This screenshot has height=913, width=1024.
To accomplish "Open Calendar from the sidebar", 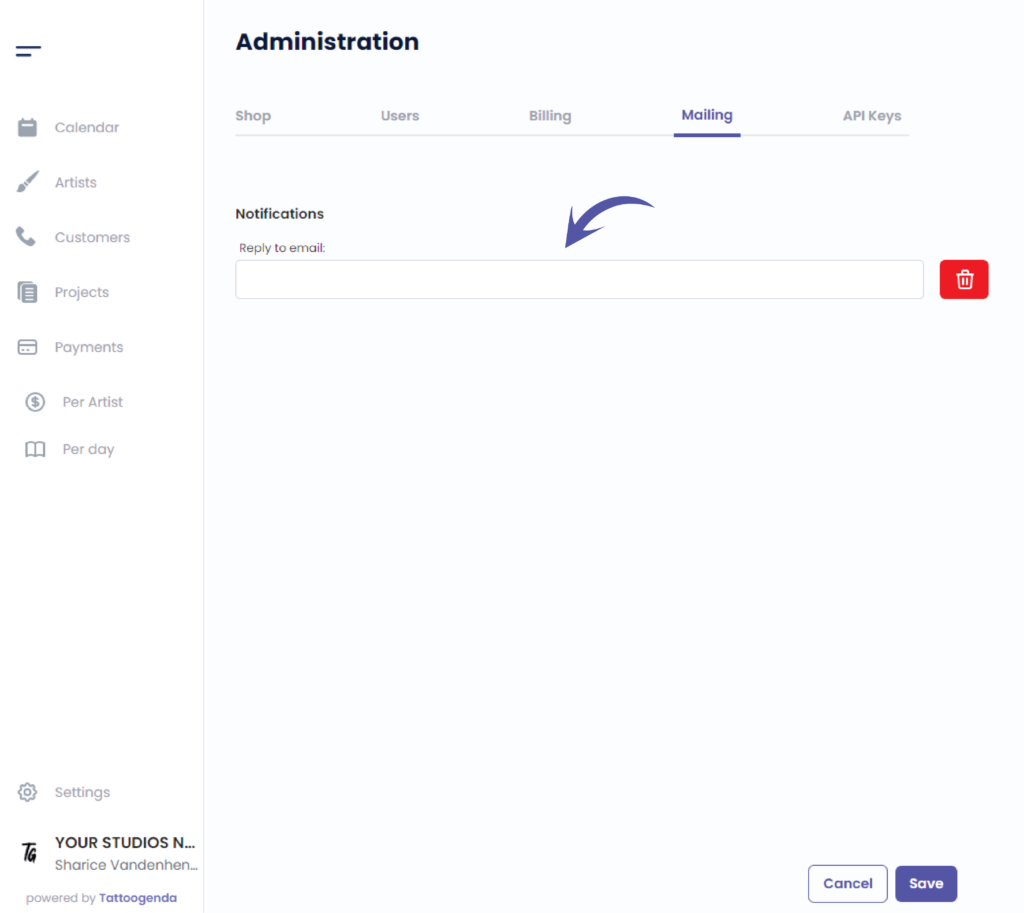I will (x=87, y=127).
